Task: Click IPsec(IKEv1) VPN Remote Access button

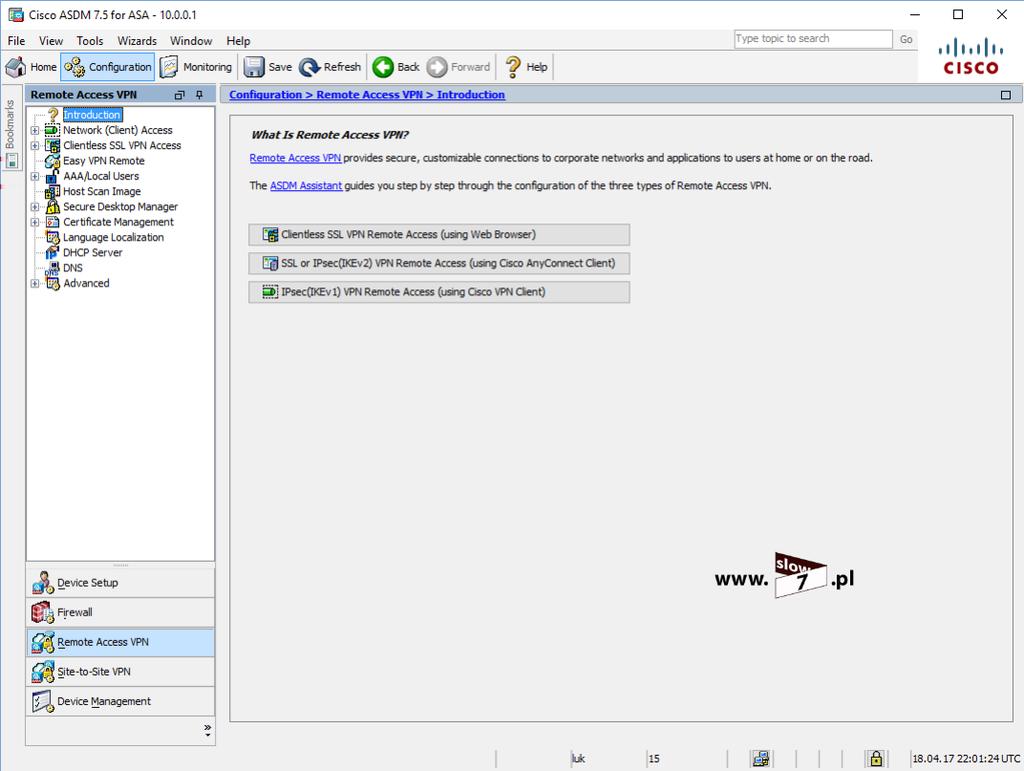Action: click(439, 292)
